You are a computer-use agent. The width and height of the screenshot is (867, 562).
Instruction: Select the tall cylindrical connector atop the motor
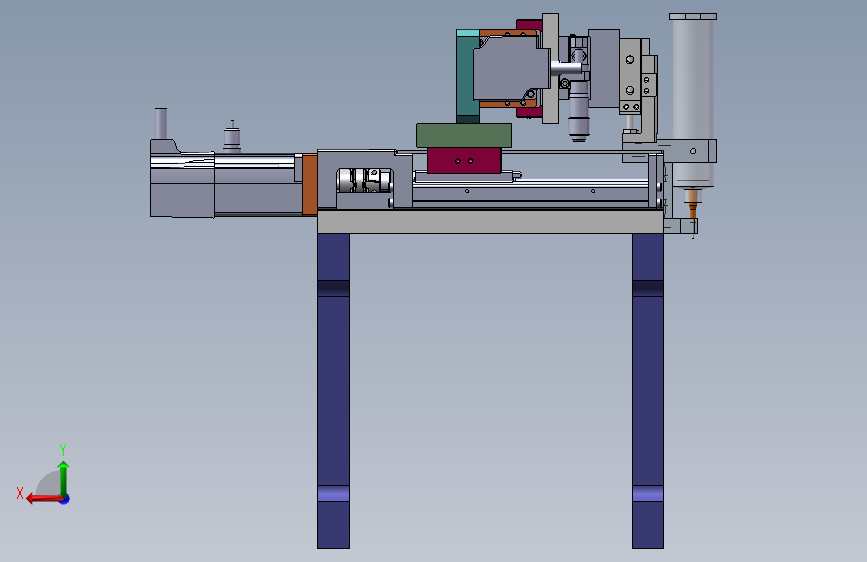point(161,123)
